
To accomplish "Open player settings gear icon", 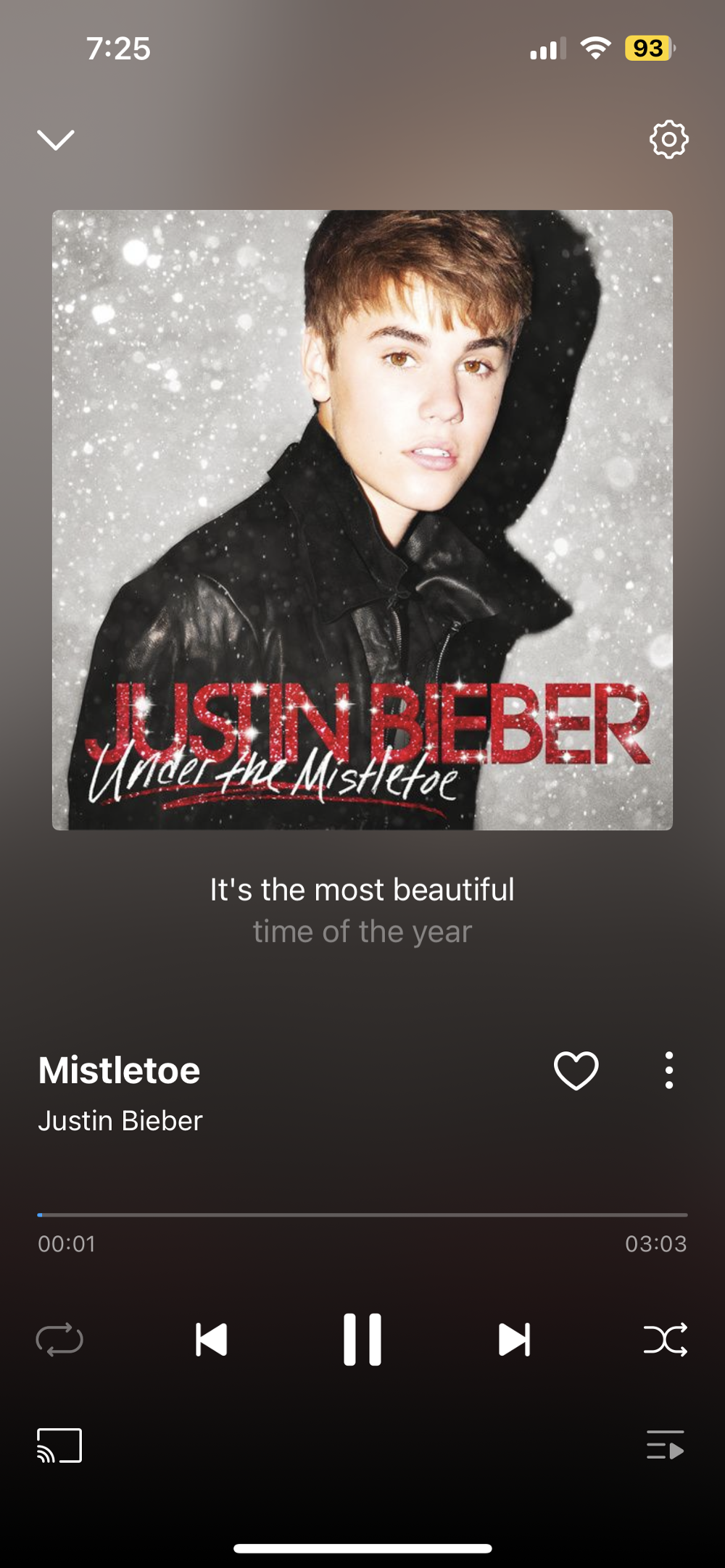I will [x=668, y=139].
